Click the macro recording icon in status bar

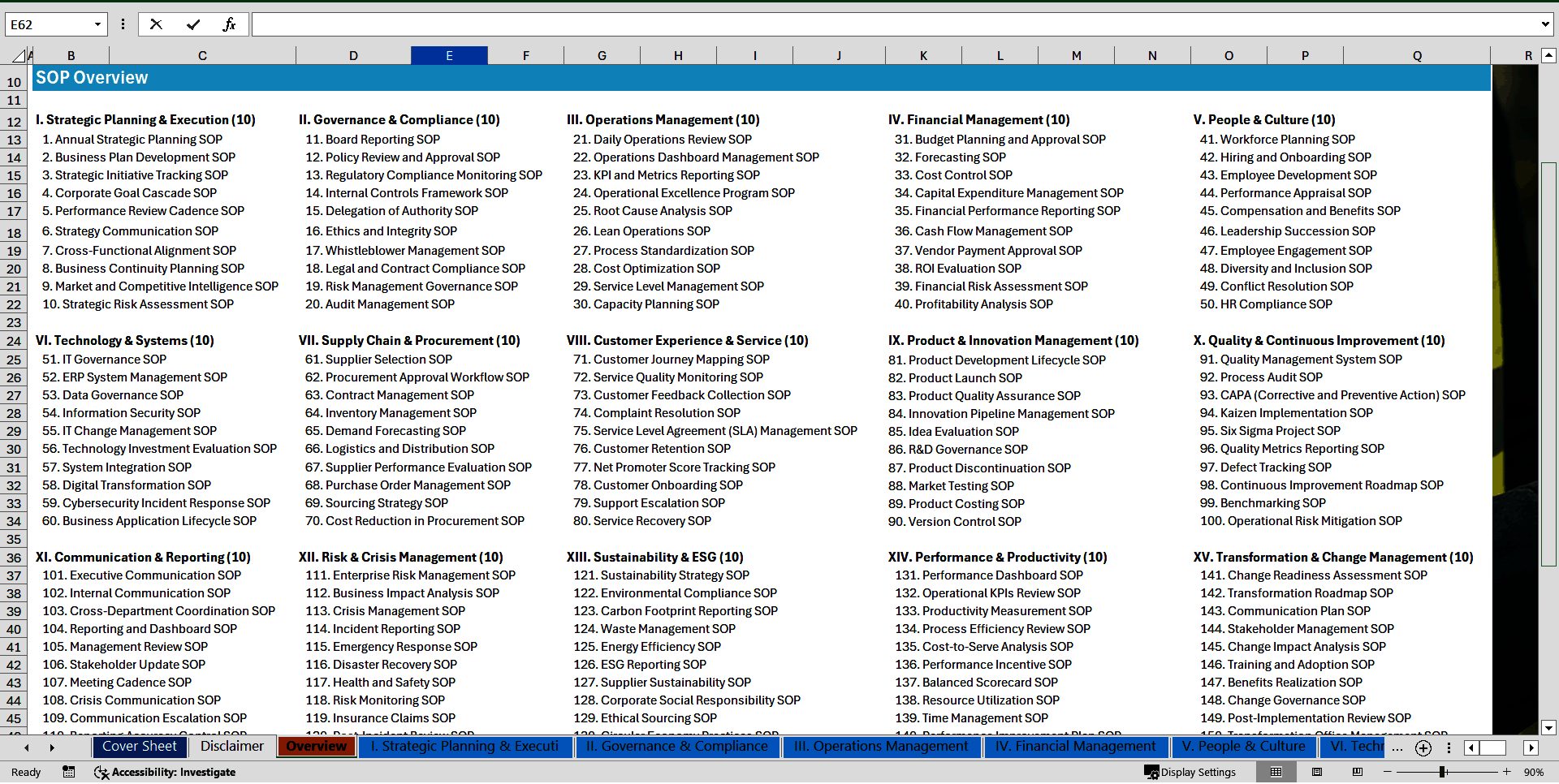coord(69,772)
